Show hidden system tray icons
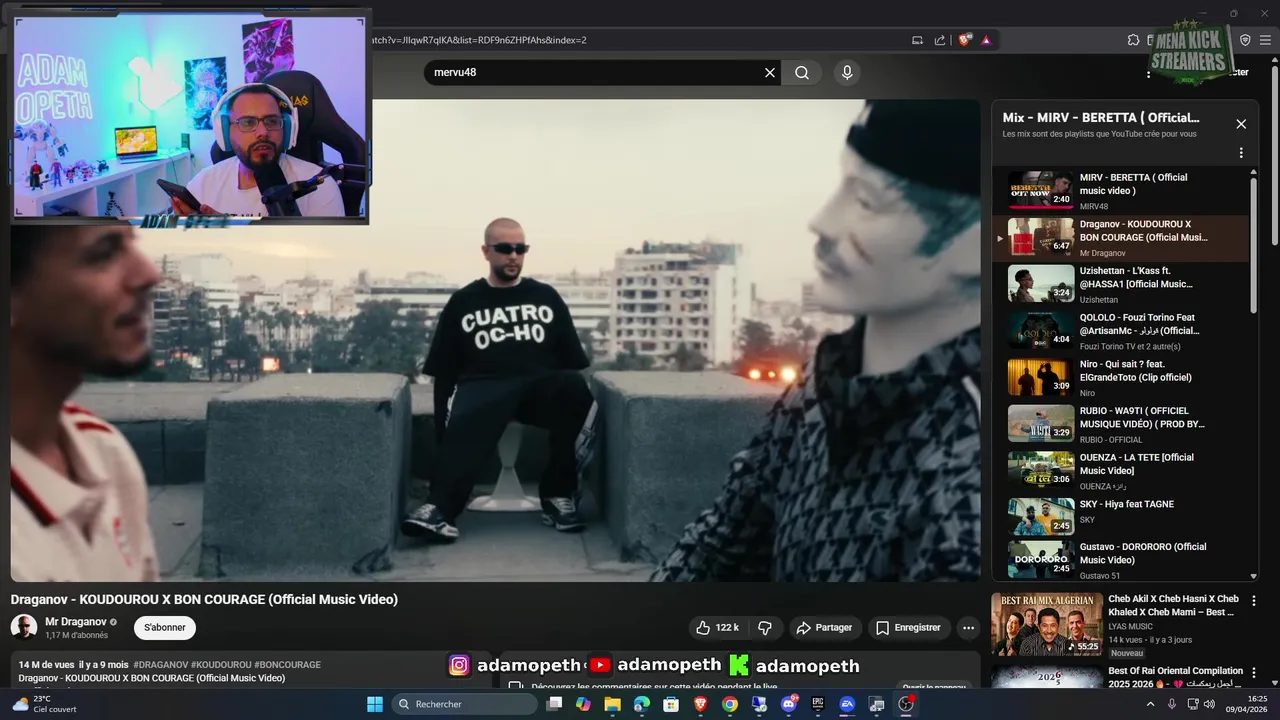Screen dimensions: 1280x720 click(x=1150, y=704)
